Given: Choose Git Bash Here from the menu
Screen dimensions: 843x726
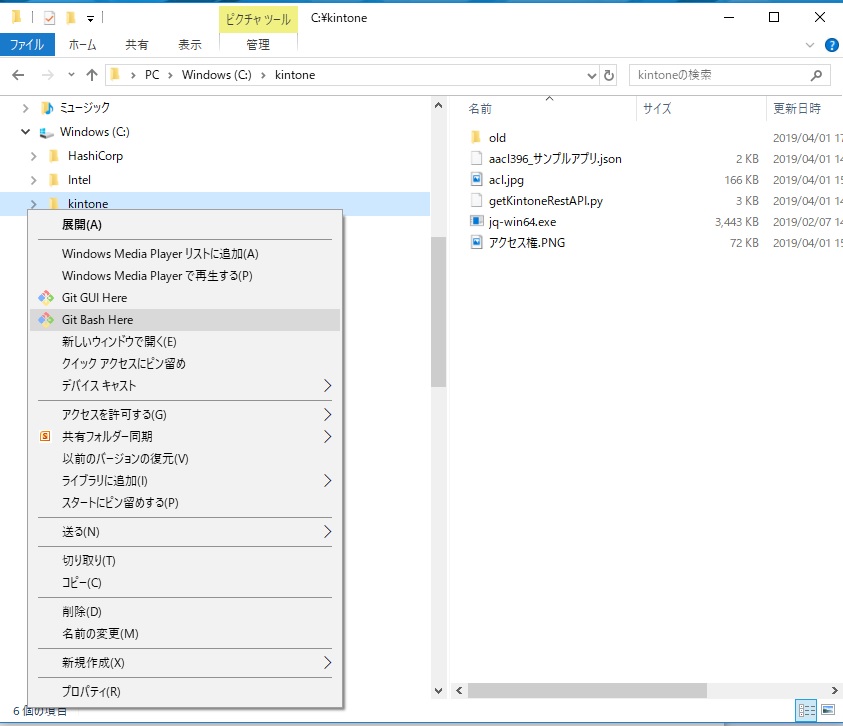Looking at the screenshot, I should point(98,319).
